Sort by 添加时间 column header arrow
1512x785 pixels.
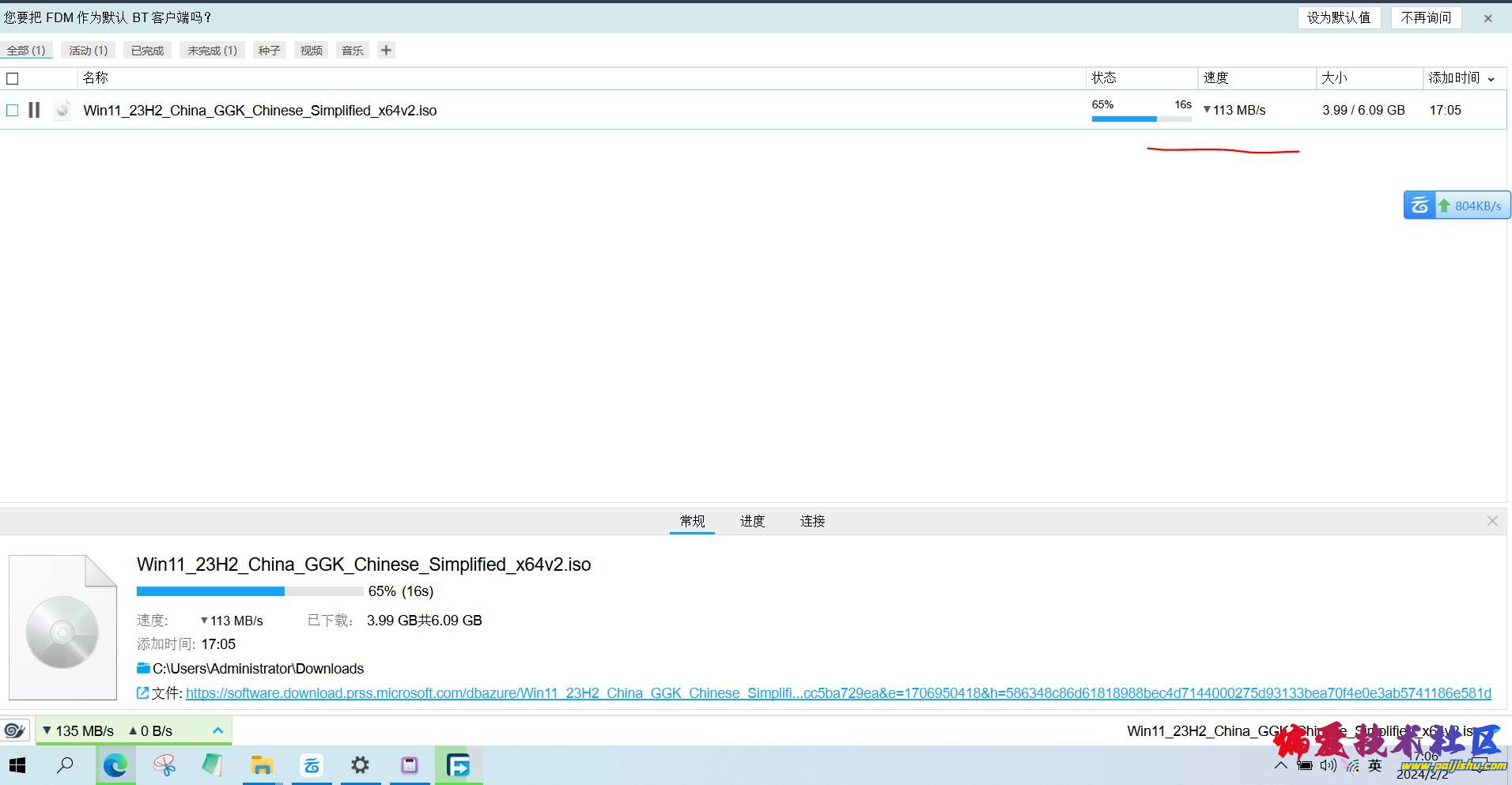click(1491, 78)
